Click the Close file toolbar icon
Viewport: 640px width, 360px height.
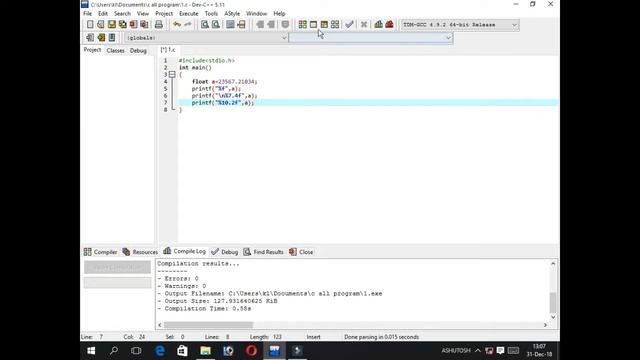[133, 24]
